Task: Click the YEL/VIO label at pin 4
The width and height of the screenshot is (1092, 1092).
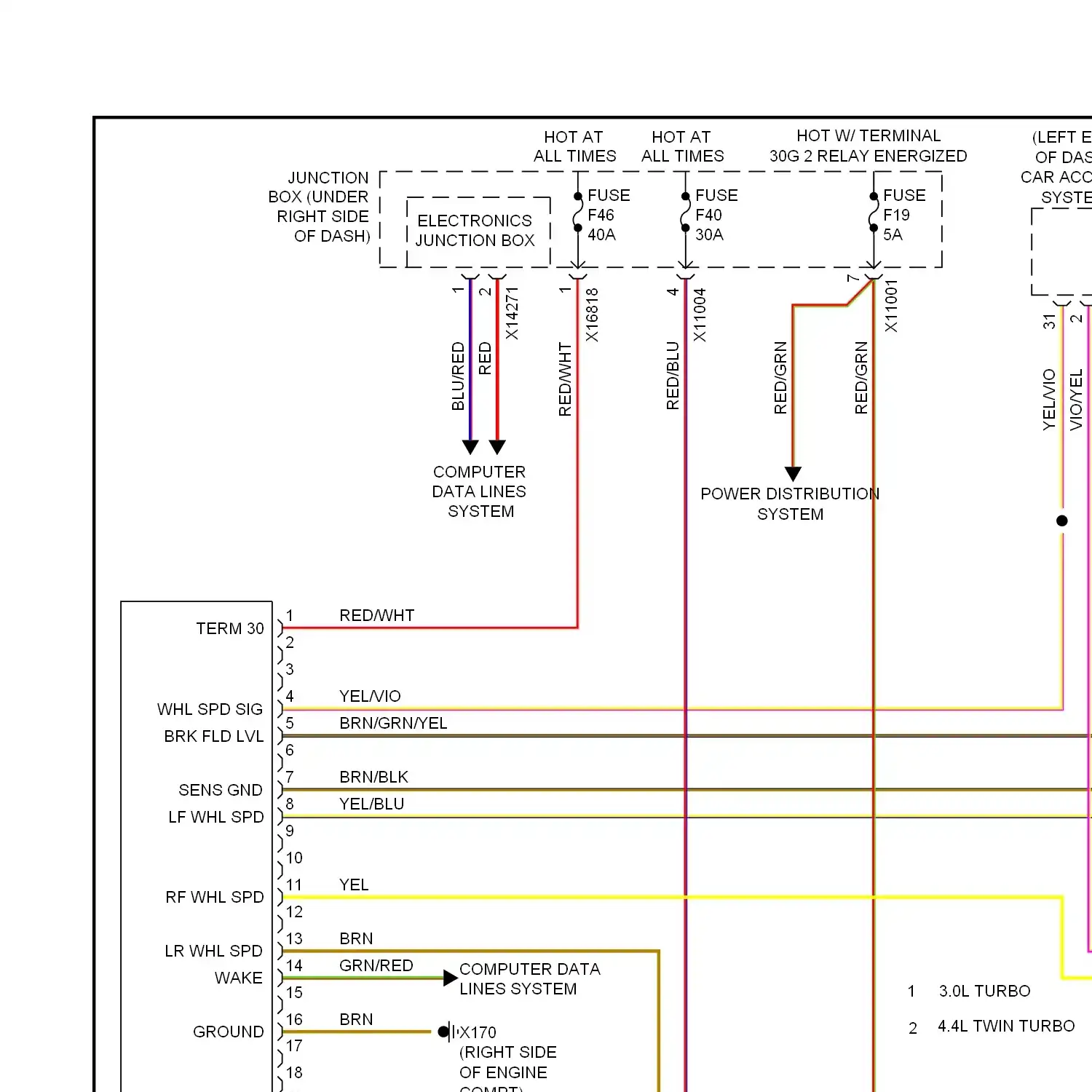Action: 370,696
